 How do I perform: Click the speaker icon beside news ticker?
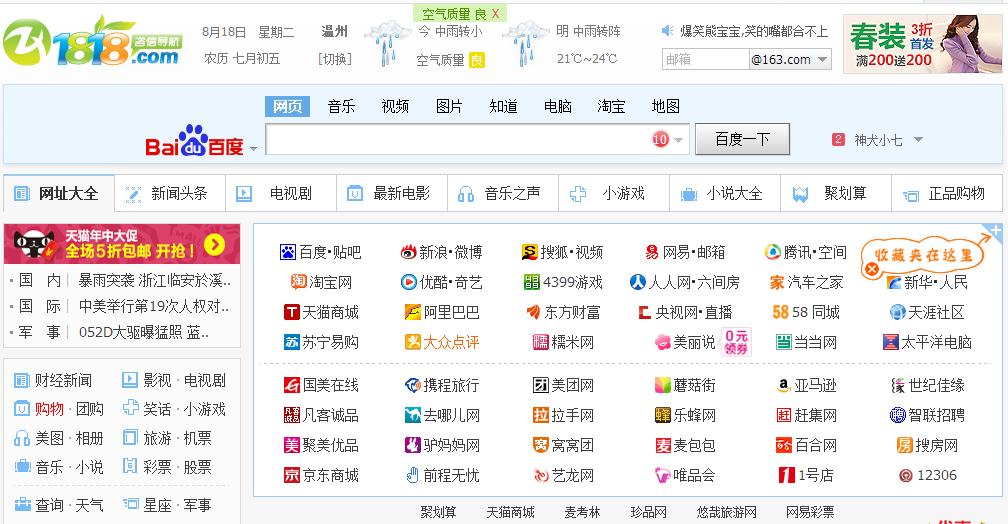[668, 31]
